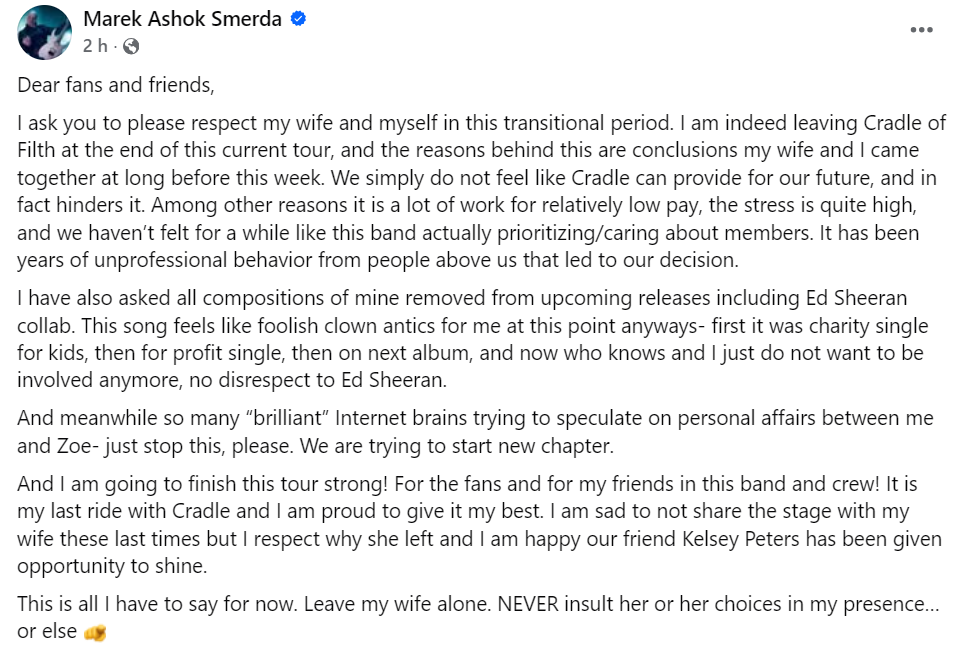Click the paragraph starting "And I am going"

tap(480, 526)
